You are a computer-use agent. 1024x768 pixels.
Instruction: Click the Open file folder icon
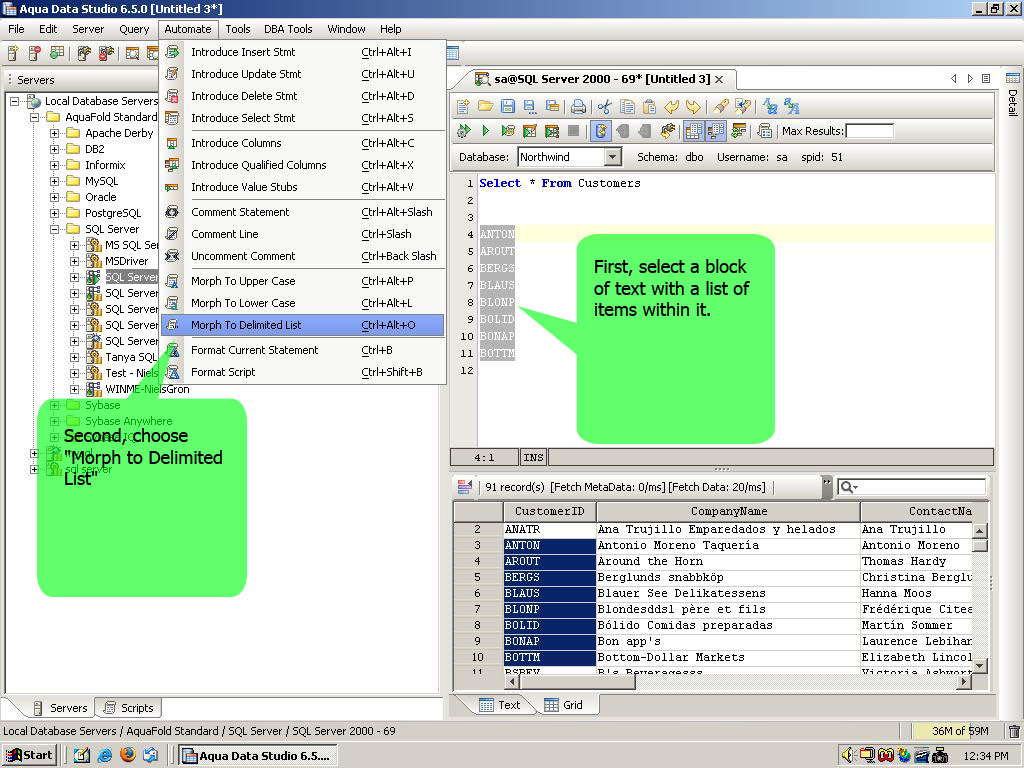(x=485, y=106)
